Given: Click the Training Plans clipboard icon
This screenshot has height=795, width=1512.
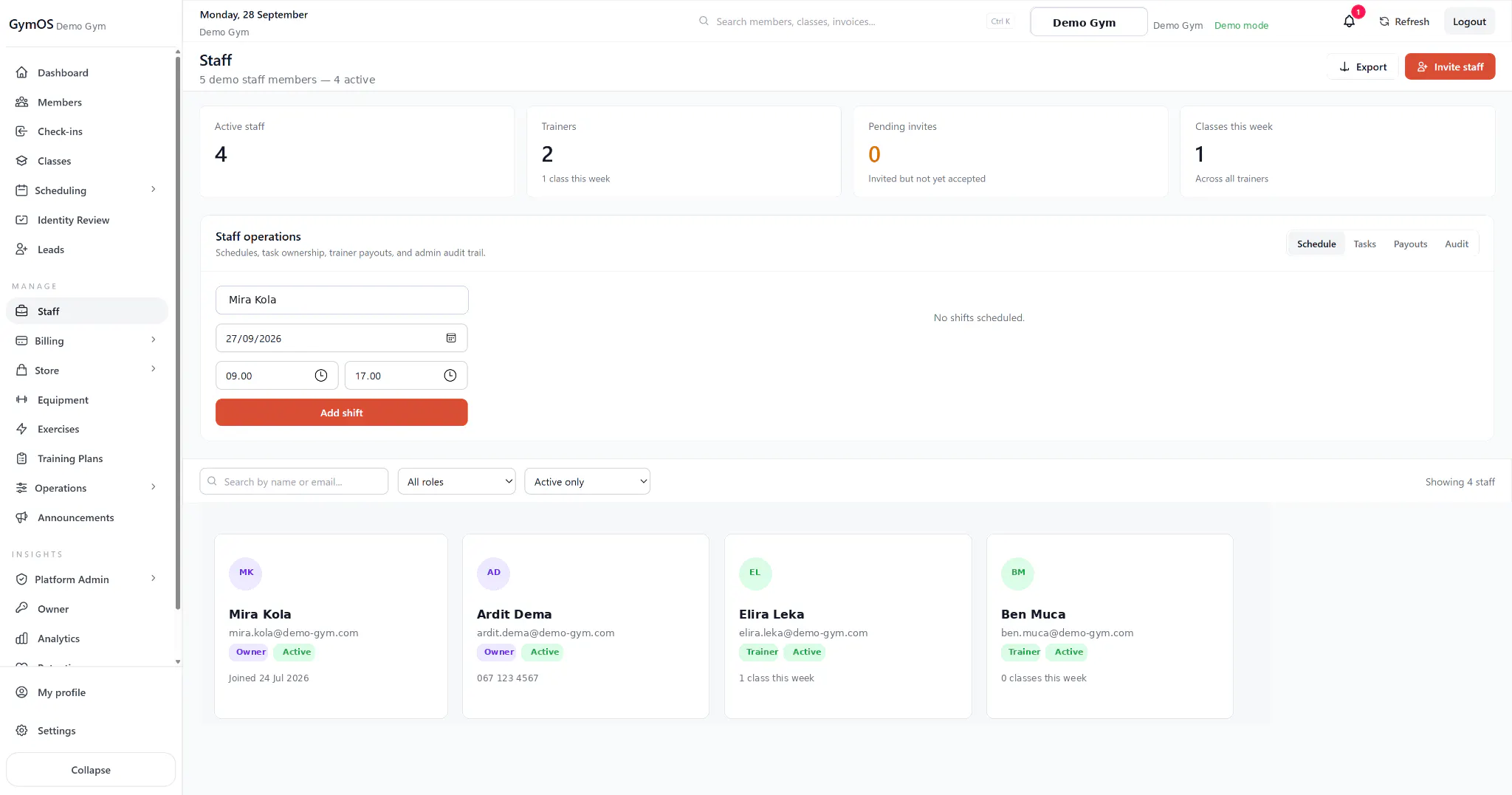Looking at the screenshot, I should point(21,458).
